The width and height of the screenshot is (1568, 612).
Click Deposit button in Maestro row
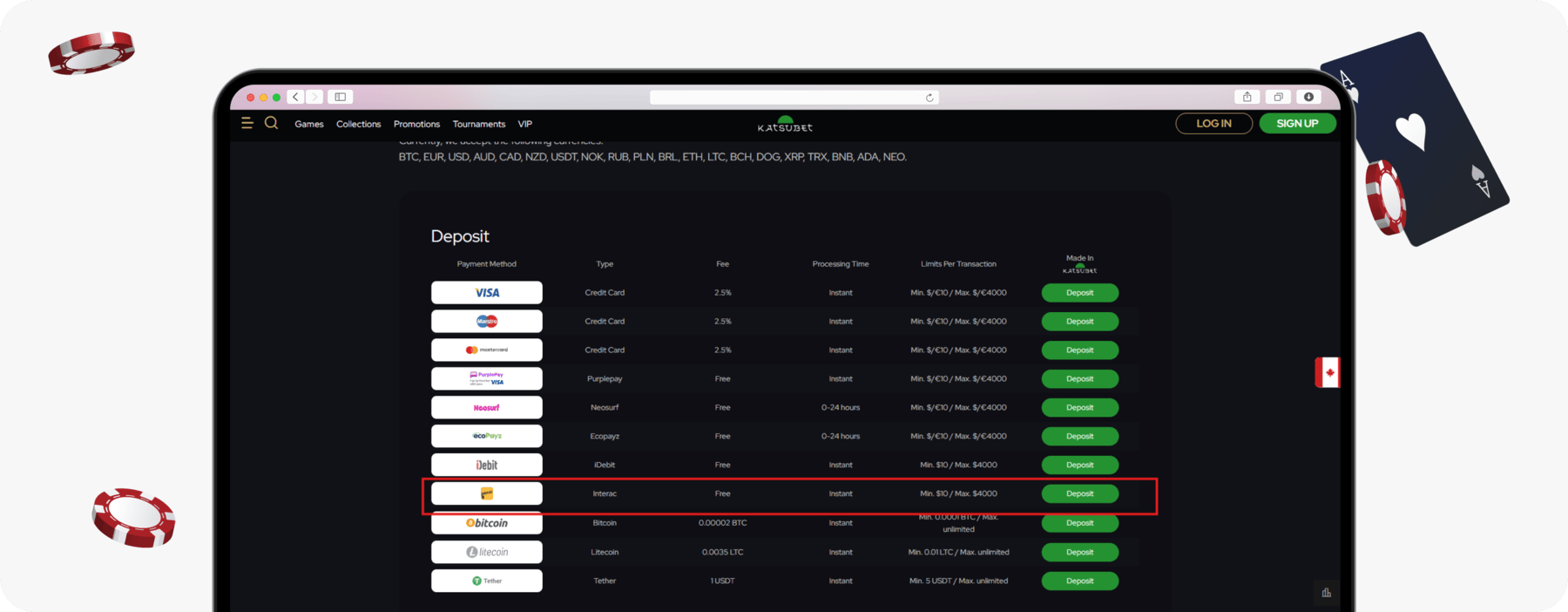tap(1080, 322)
